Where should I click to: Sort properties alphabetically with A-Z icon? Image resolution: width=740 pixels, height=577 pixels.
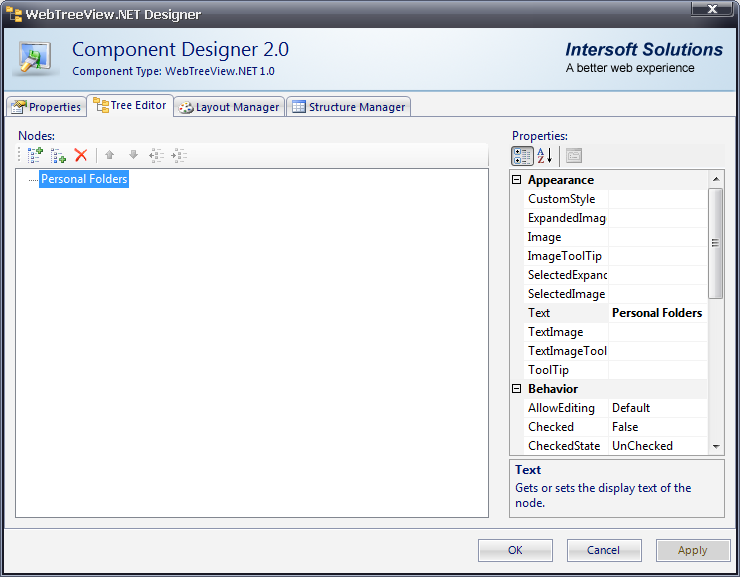(x=545, y=156)
